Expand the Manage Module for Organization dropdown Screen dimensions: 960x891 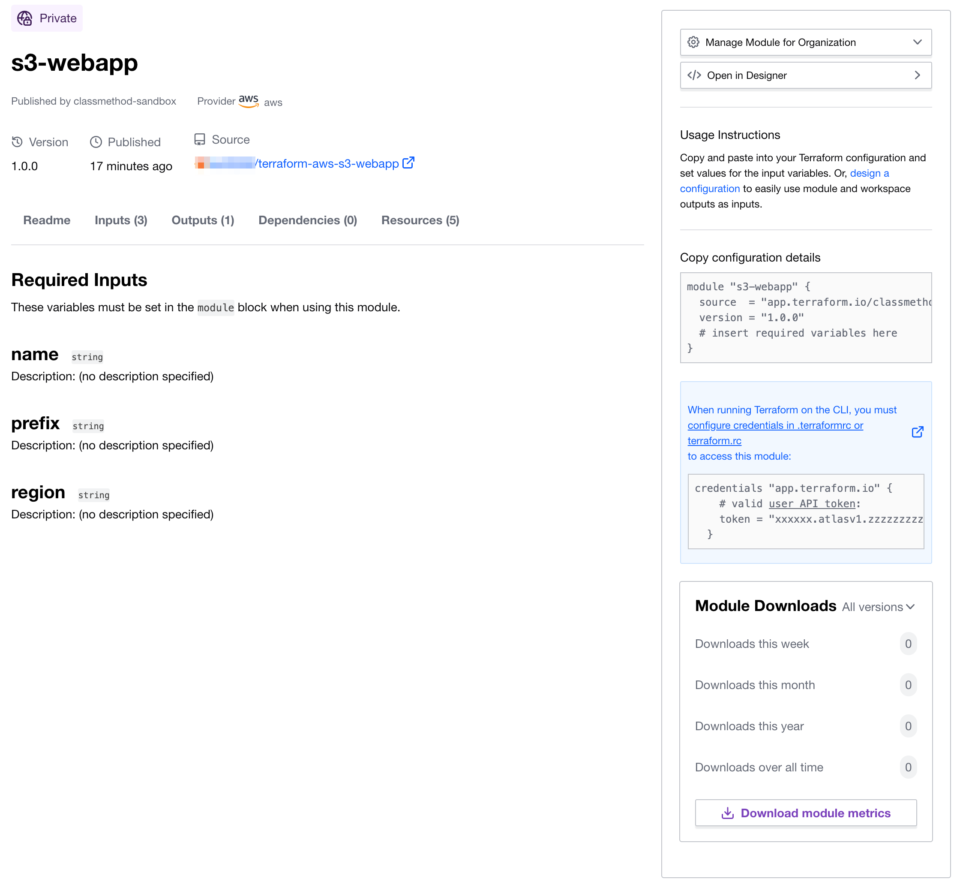click(x=806, y=42)
